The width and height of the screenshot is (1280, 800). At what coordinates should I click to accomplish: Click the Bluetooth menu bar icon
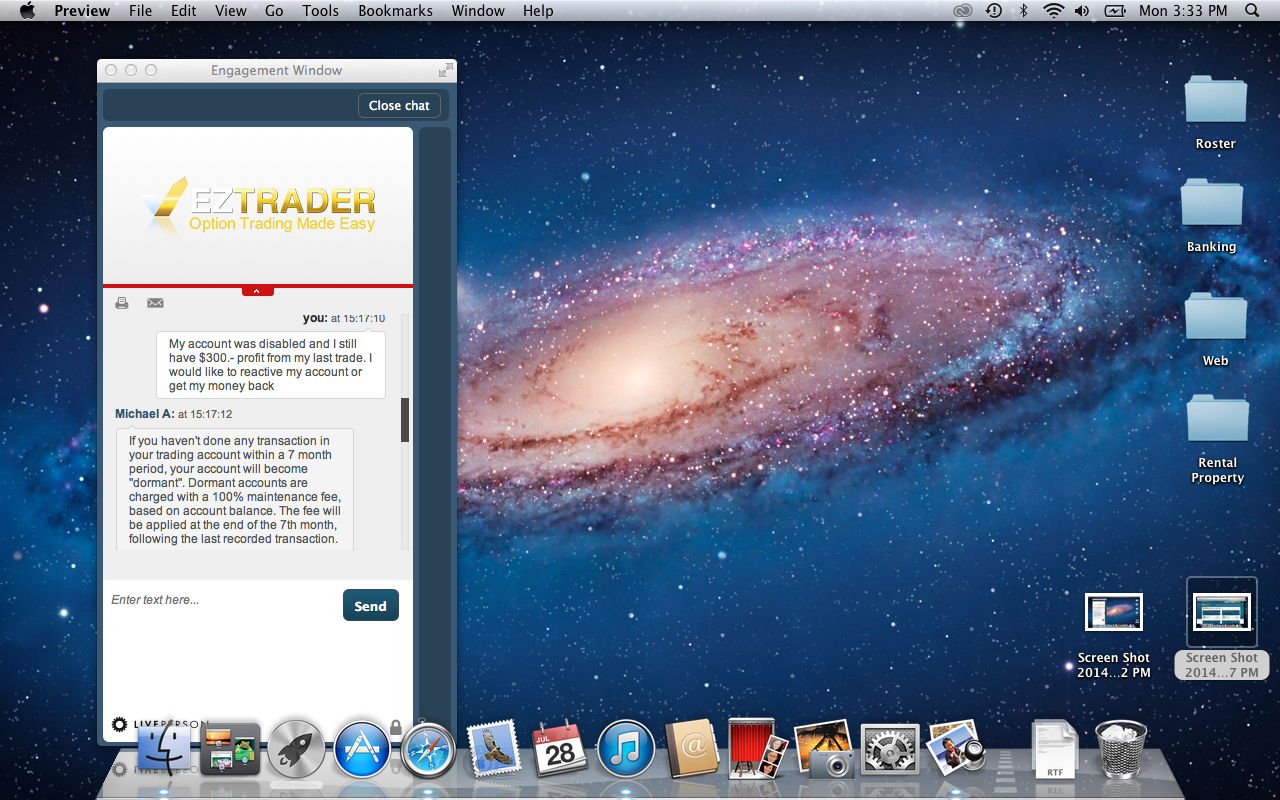click(1023, 11)
